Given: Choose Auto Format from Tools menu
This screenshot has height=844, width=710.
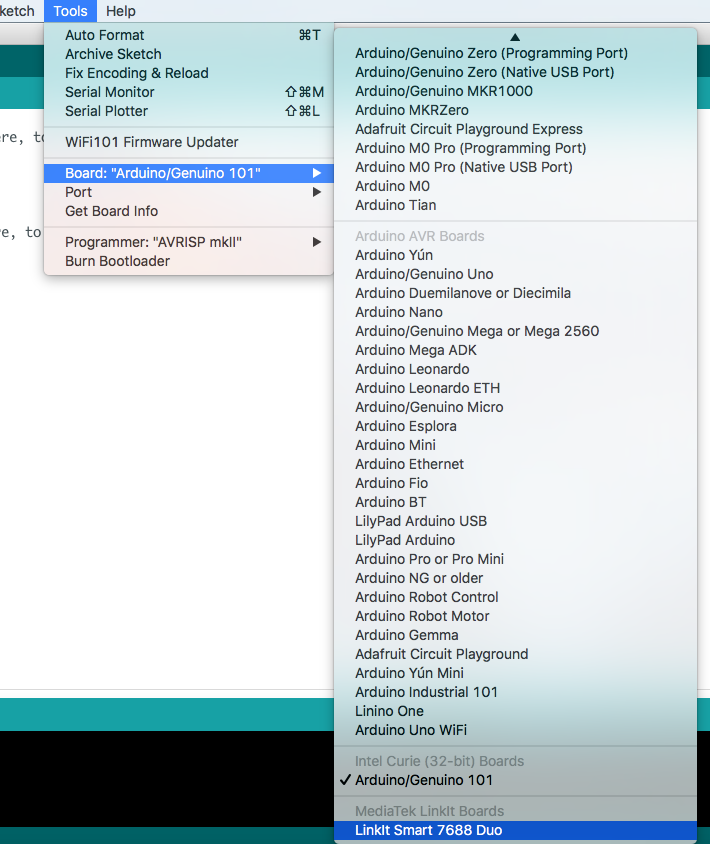Looking at the screenshot, I should click(x=189, y=35).
